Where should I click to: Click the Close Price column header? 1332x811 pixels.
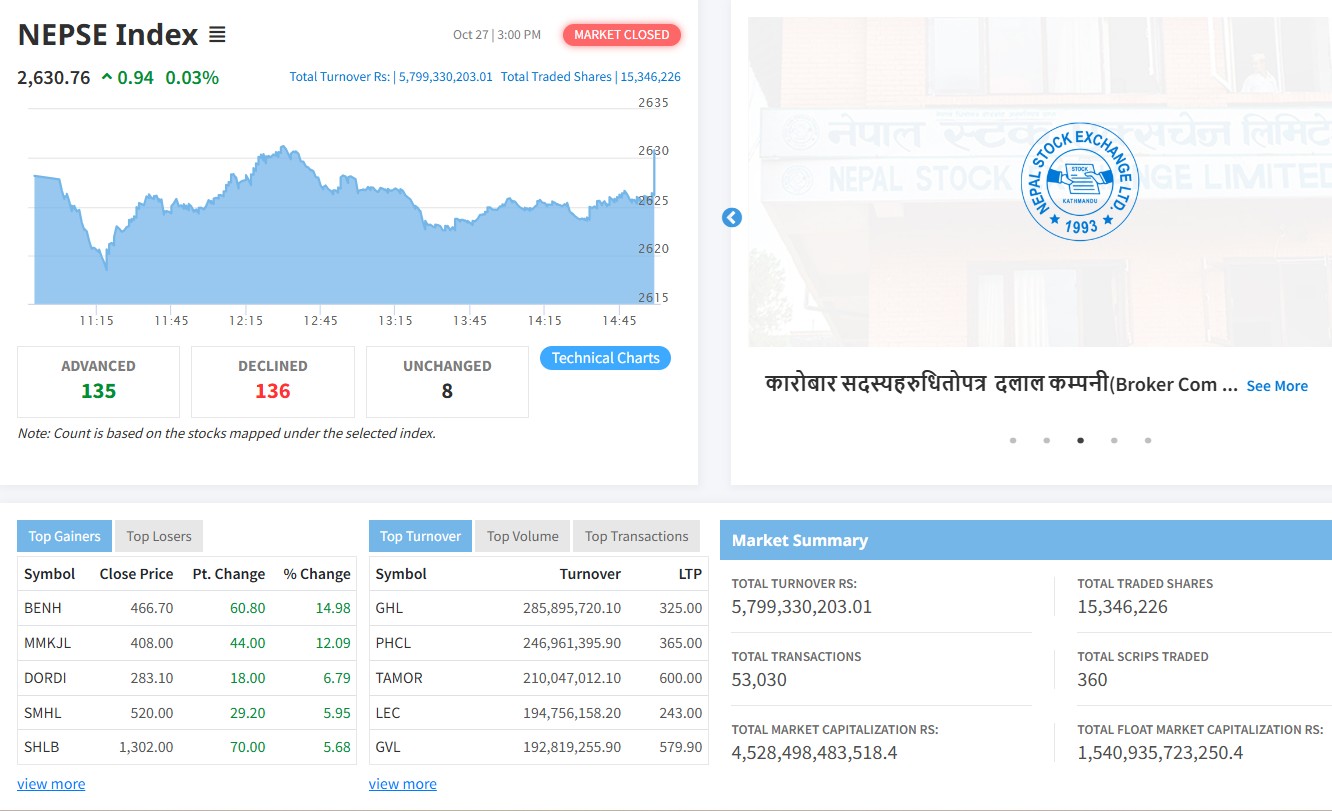[x=136, y=574]
